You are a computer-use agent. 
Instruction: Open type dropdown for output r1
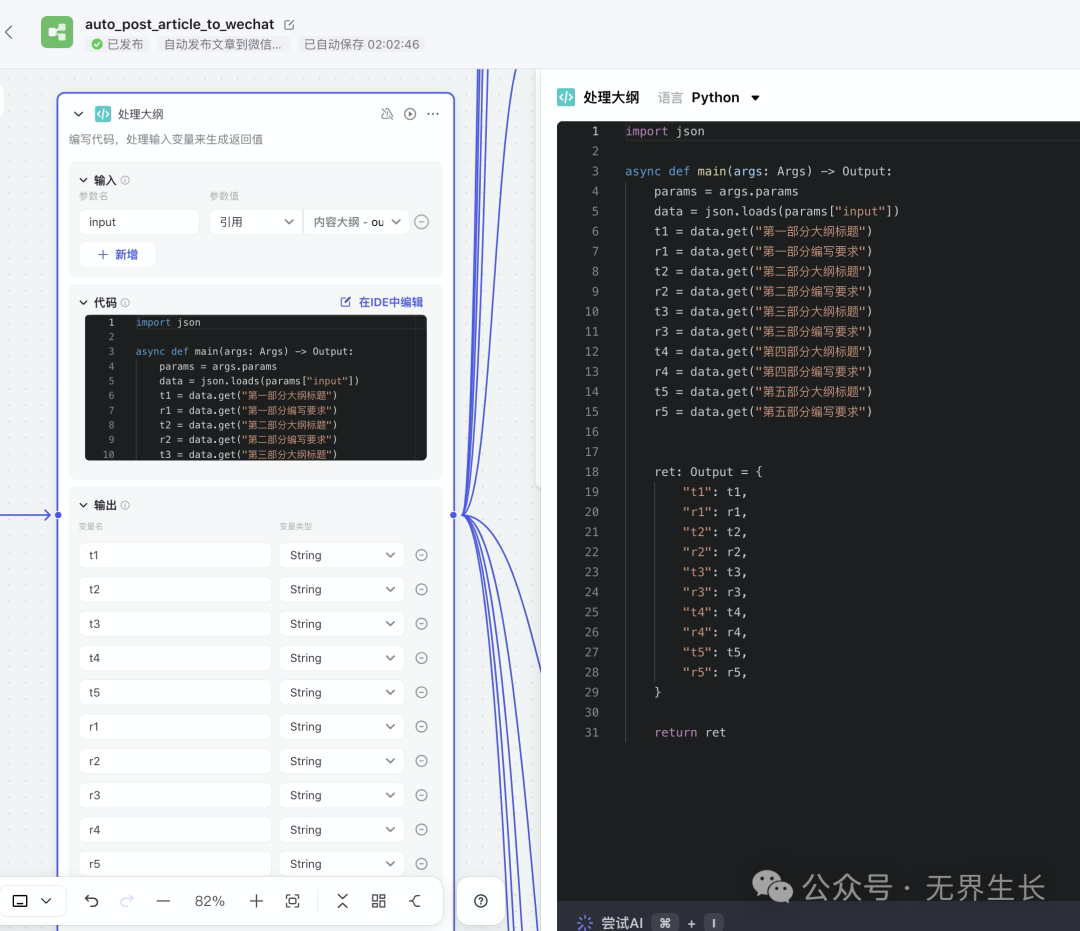[x=342, y=726]
